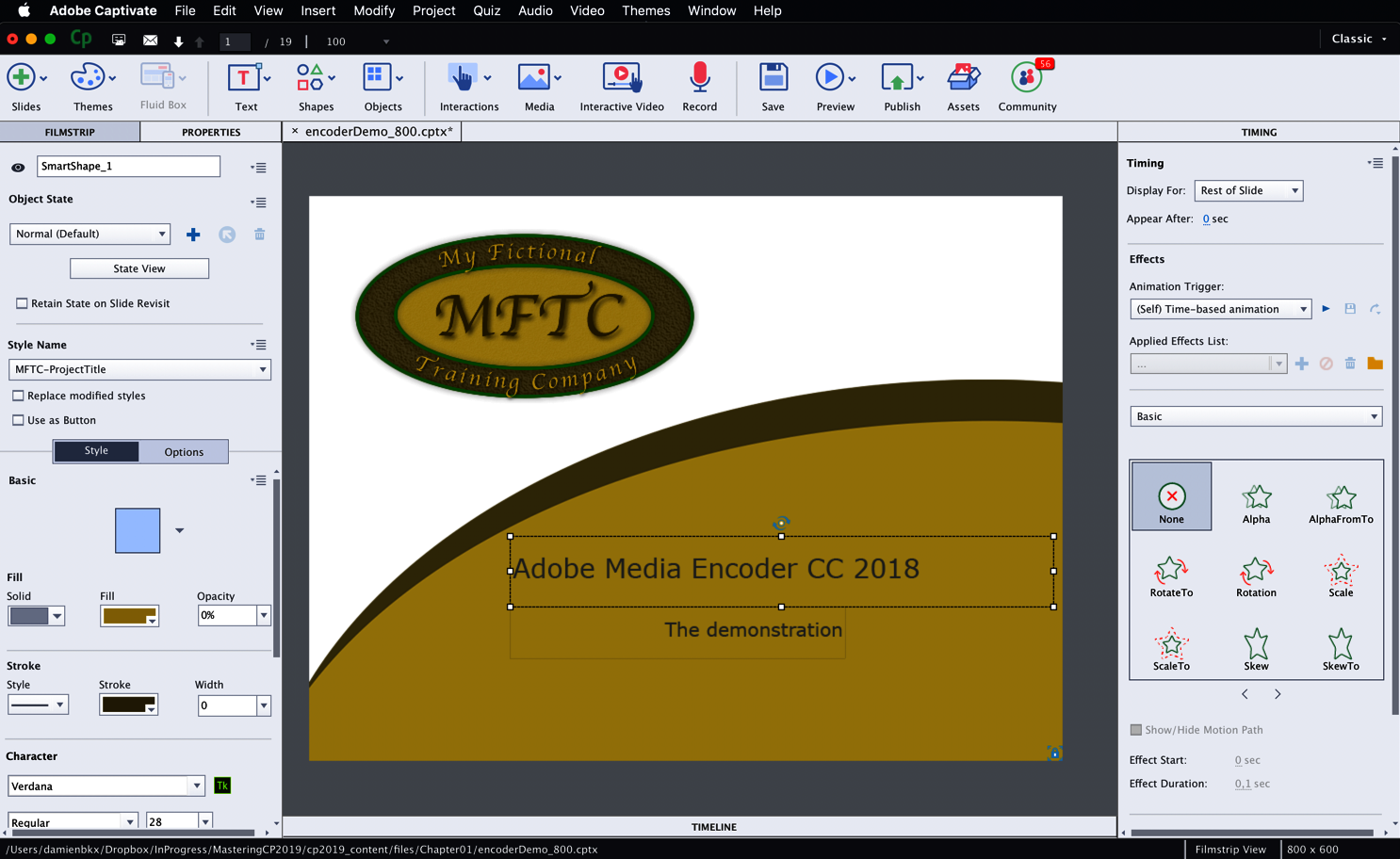Open the Themes menu

(x=645, y=10)
